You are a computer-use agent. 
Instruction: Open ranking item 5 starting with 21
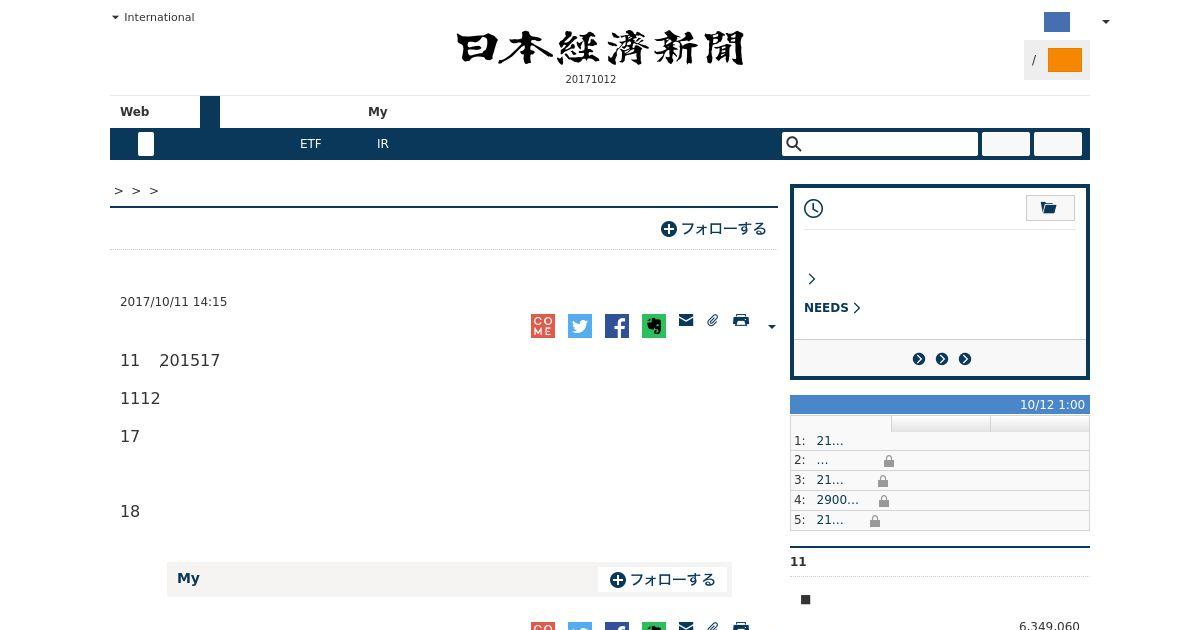830,520
